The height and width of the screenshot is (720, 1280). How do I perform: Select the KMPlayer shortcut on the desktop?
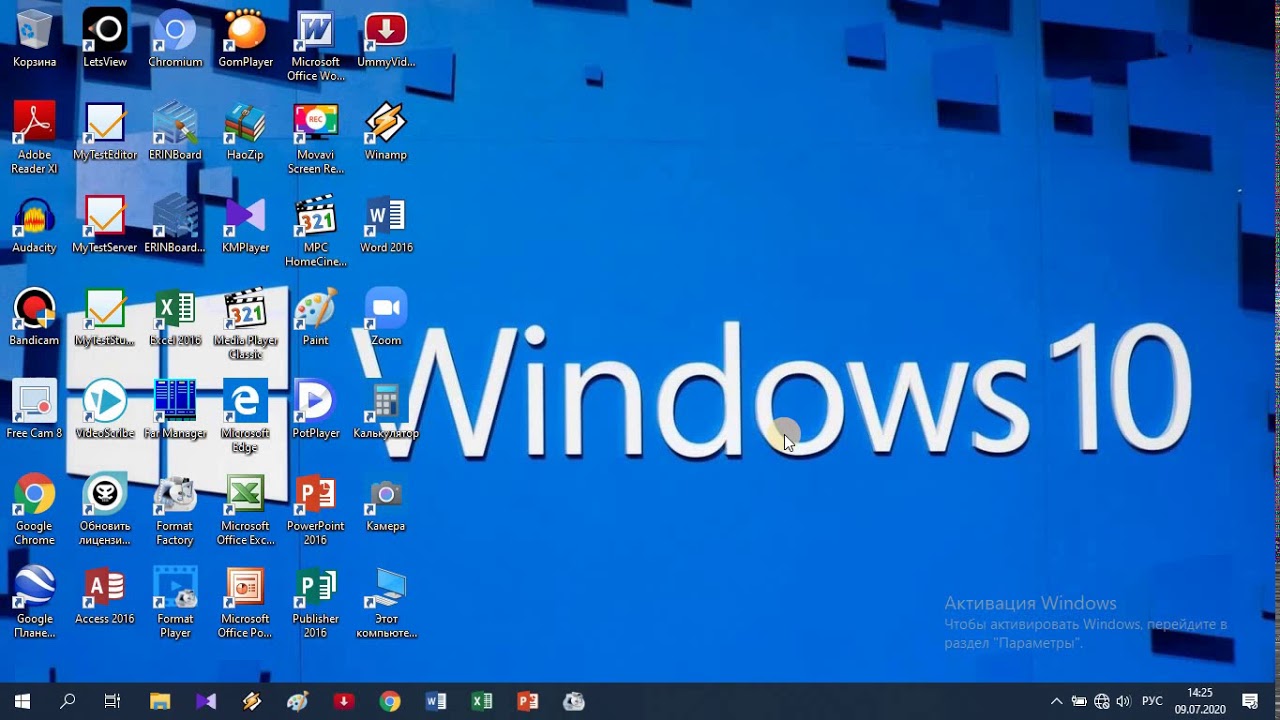245,224
